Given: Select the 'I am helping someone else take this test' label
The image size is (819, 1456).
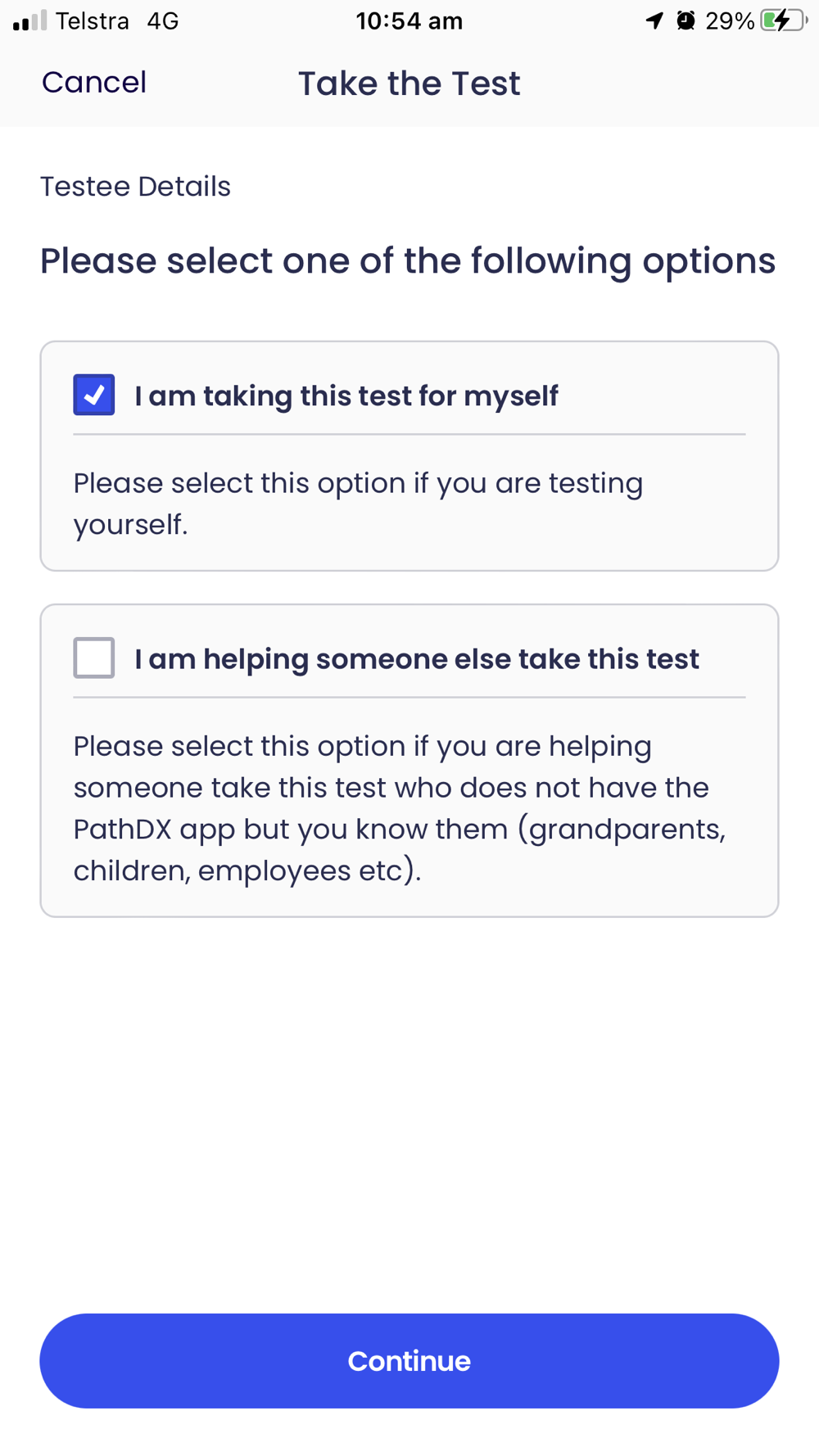Looking at the screenshot, I should tap(417, 659).
